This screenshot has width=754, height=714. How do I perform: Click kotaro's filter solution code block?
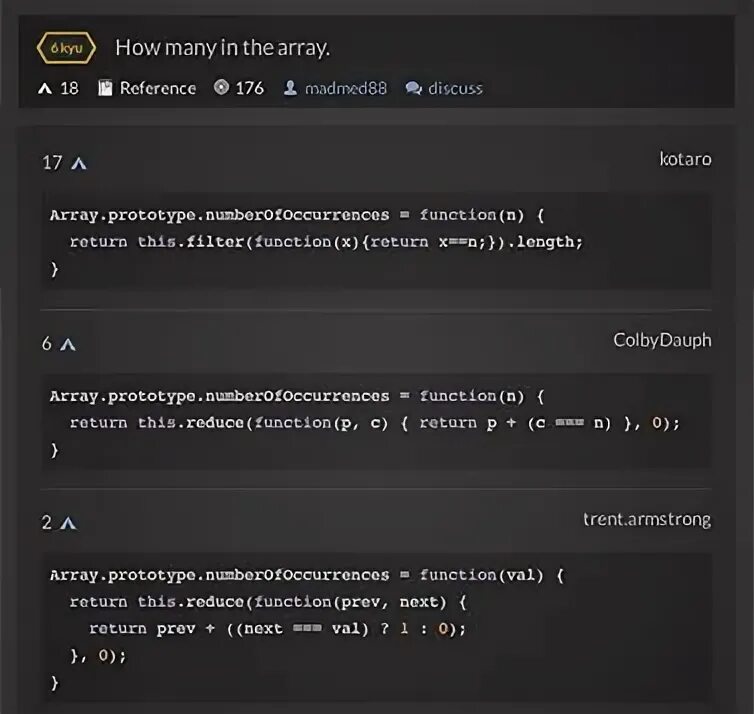376,241
